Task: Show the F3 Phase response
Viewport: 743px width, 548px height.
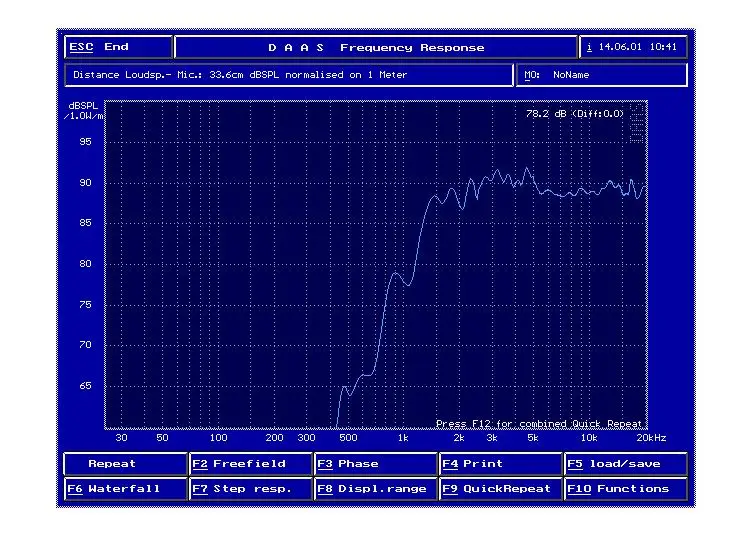Action: pyautogui.click(x=376, y=464)
